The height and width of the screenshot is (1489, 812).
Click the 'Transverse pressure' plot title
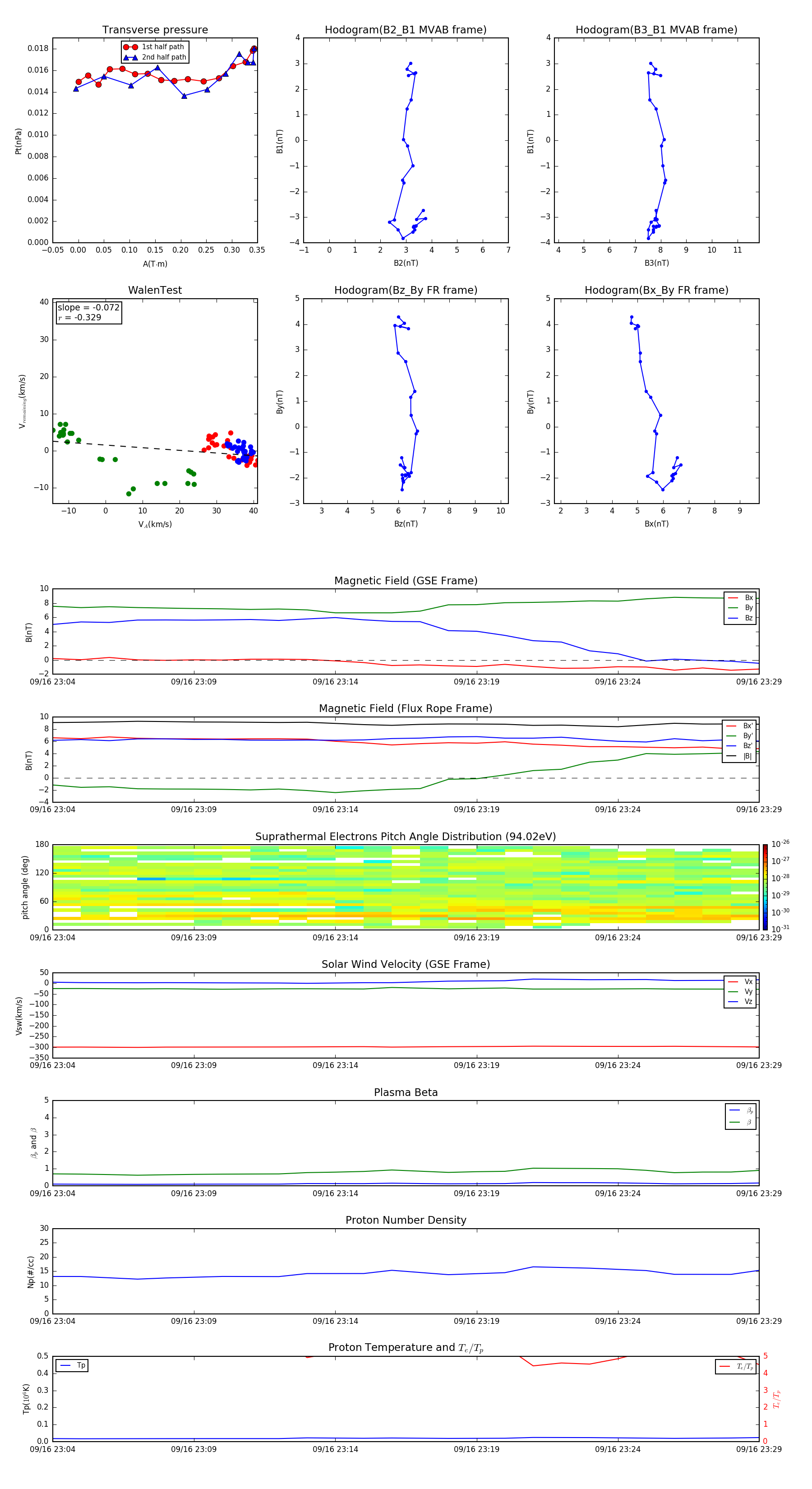(155, 30)
